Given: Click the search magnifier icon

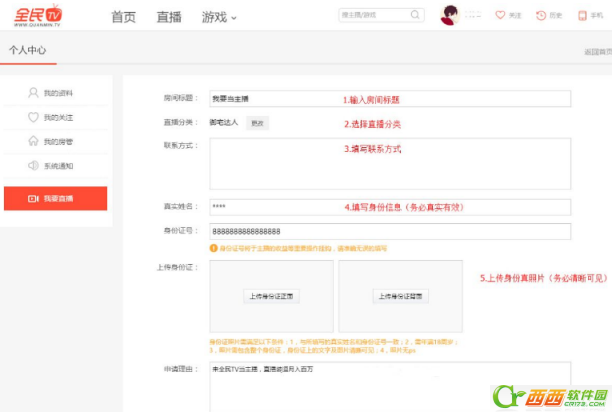Looking at the screenshot, I should [x=415, y=16].
